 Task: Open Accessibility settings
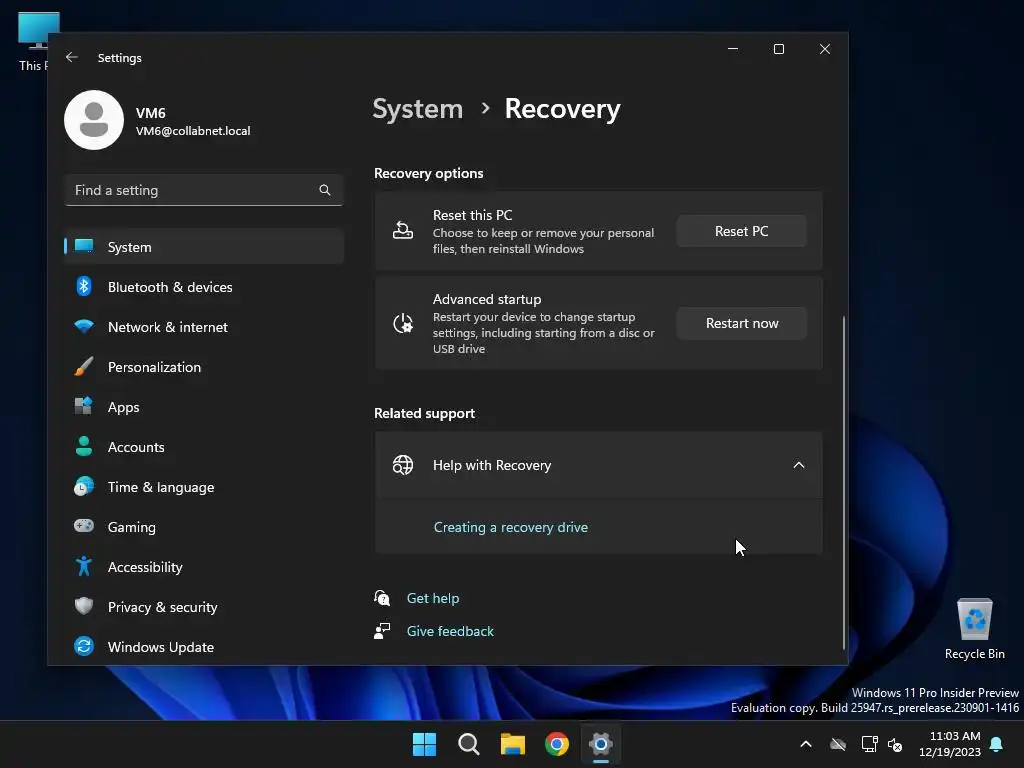pyautogui.click(x=204, y=567)
